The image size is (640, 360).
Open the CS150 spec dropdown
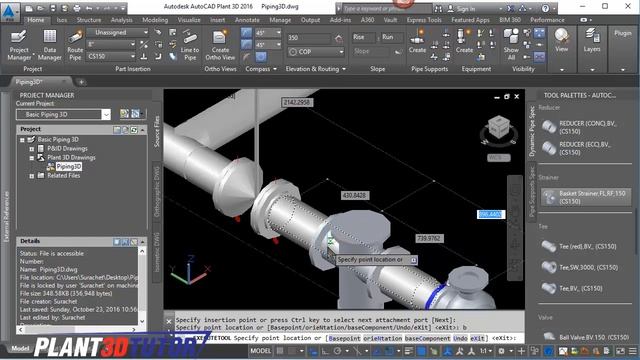point(111,56)
